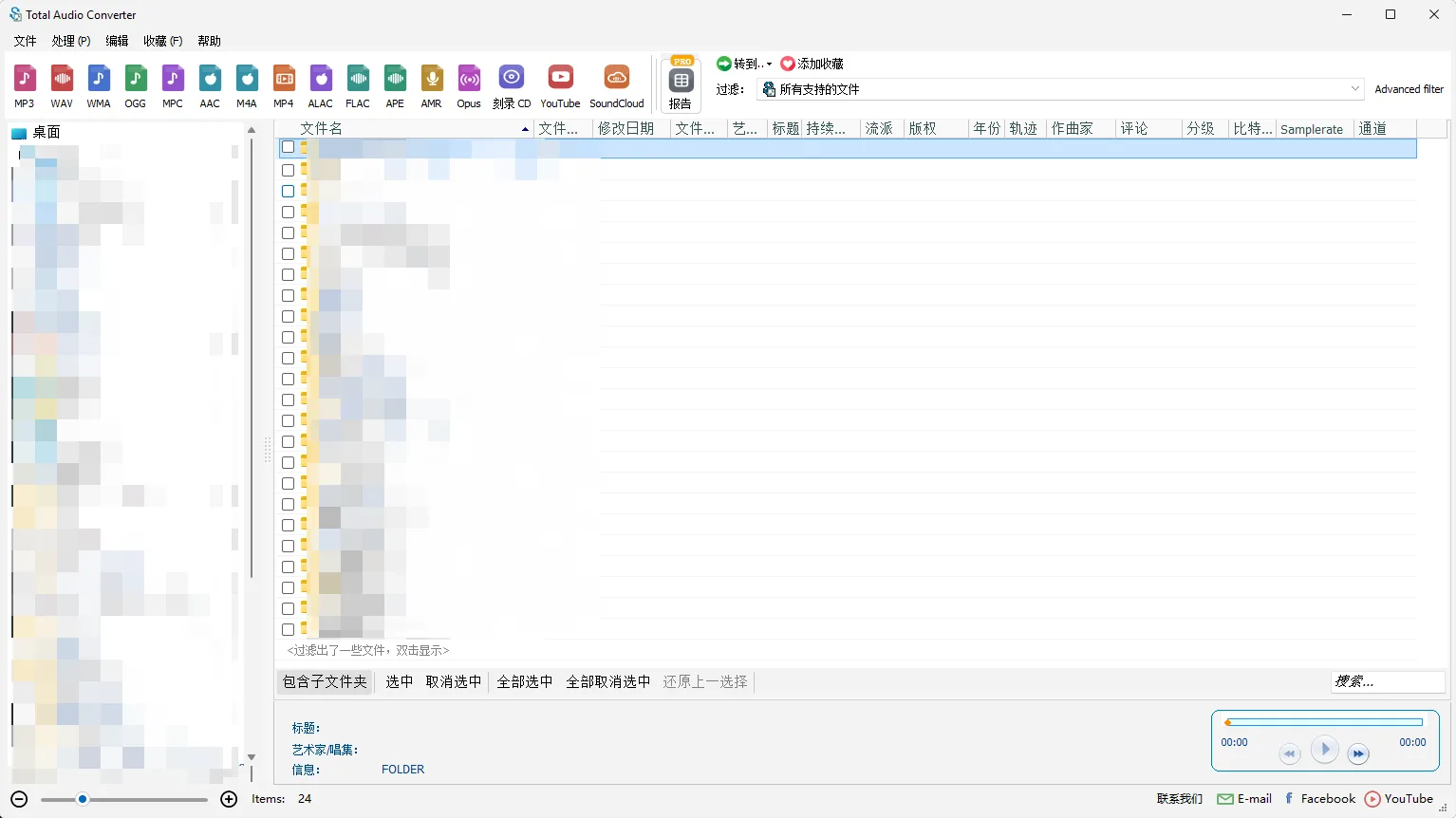Image resolution: width=1456 pixels, height=818 pixels.
Task: Select AAC conversion format
Action: (x=210, y=86)
